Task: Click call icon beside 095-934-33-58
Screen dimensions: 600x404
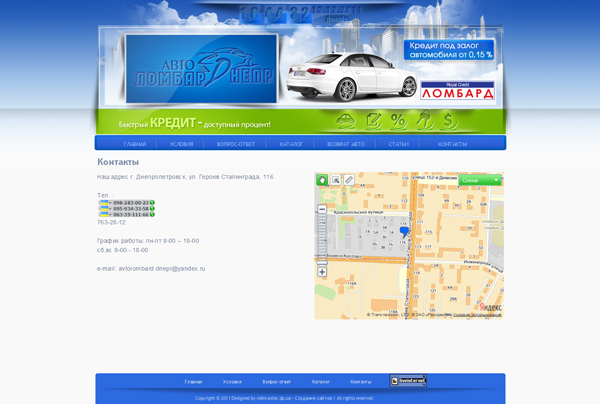Action: pos(152,209)
